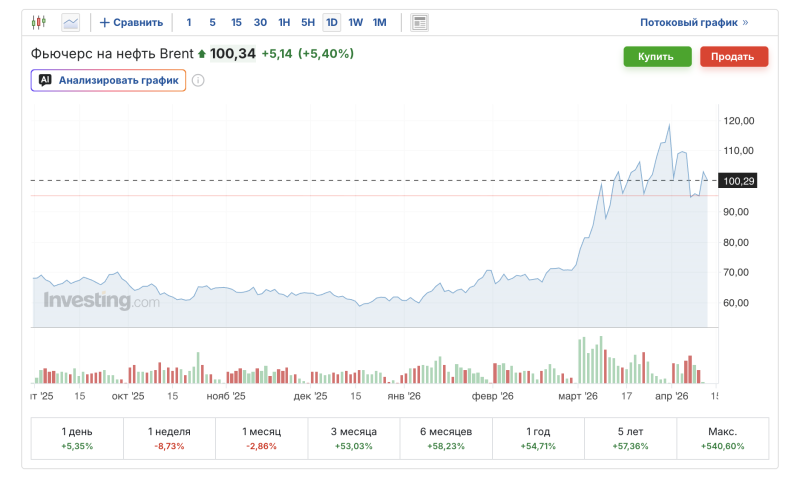Choose the 5 лет period tab
The image size is (800, 490).
coord(631,437)
